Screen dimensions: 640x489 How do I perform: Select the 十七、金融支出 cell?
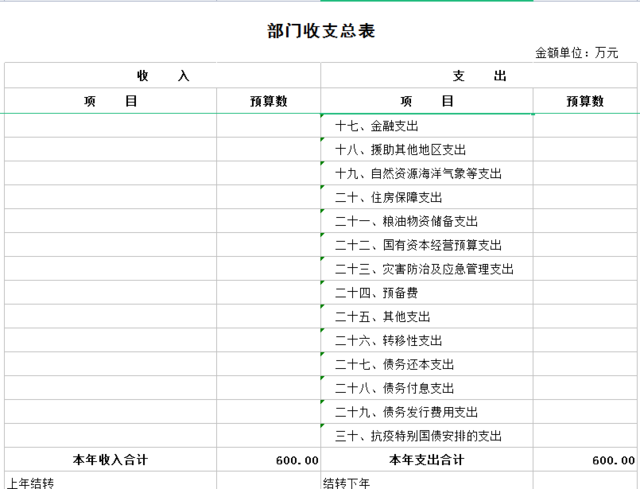(x=377, y=126)
